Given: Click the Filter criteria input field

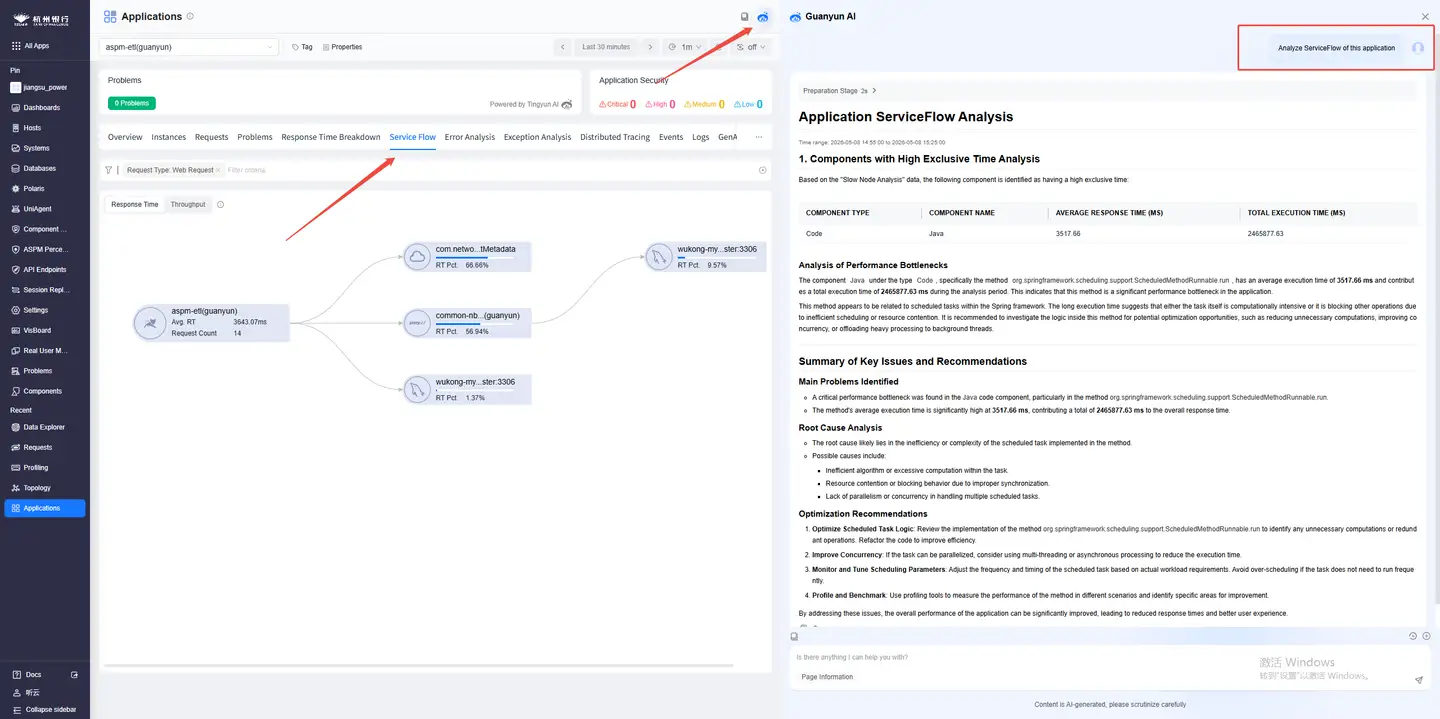Looking at the screenshot, I should 490,170.
